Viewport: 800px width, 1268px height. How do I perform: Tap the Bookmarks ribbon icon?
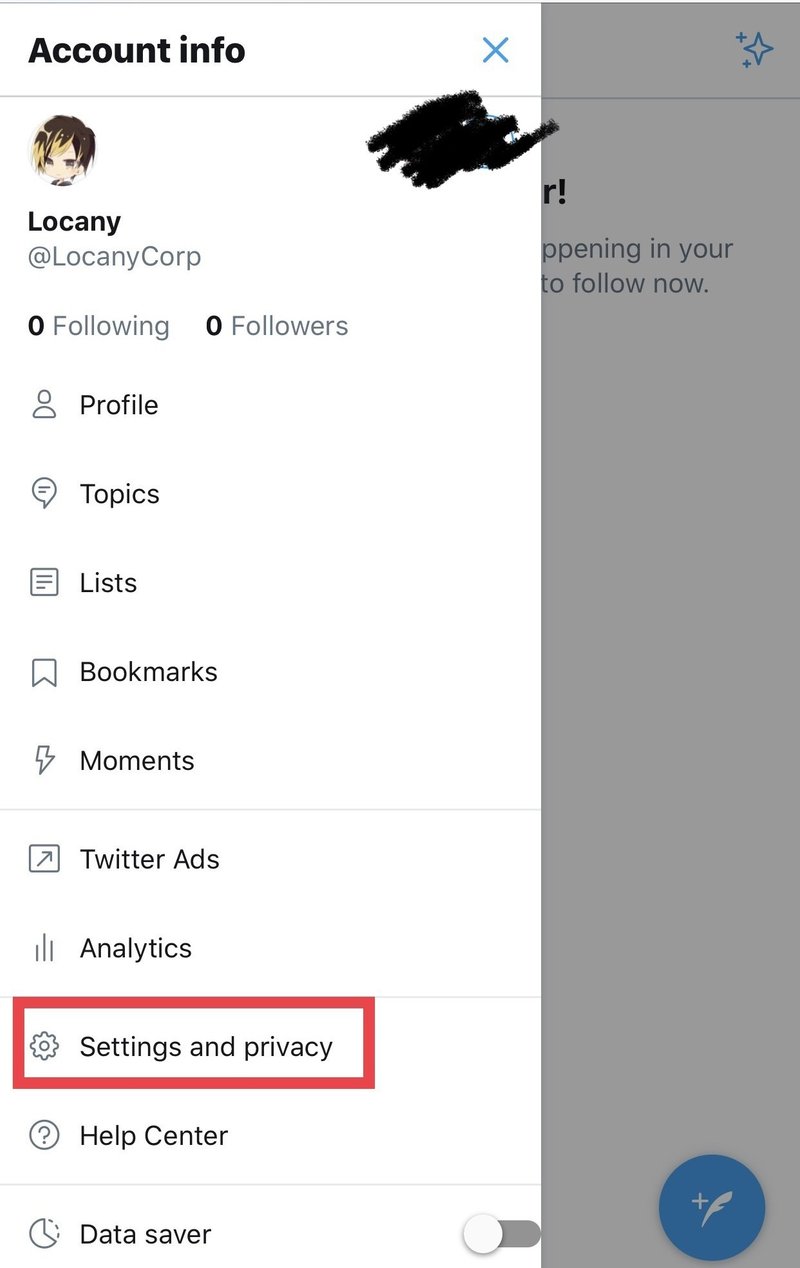click(x=44, y=672)
